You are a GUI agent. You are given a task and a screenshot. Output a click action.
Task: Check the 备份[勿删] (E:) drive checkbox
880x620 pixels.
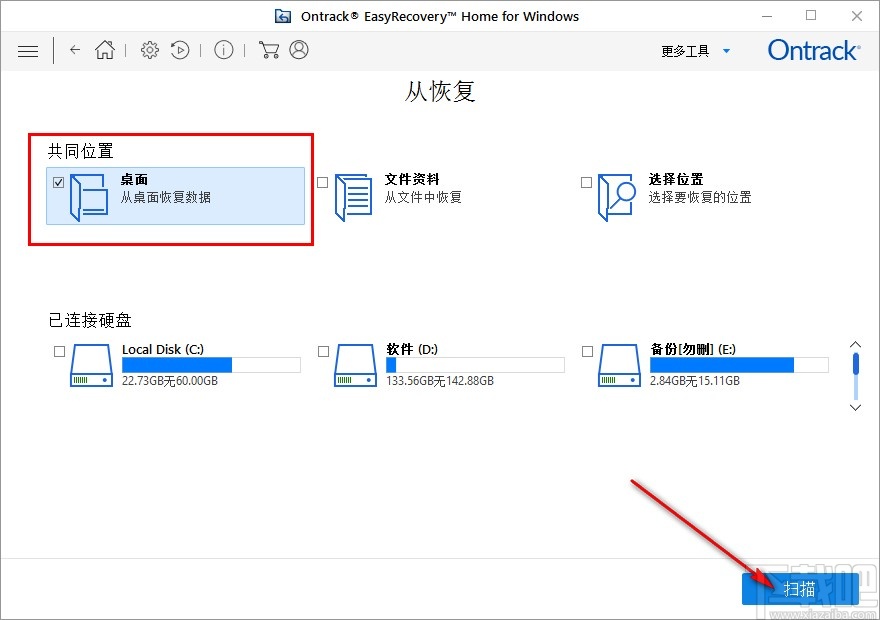coord(586,351)
